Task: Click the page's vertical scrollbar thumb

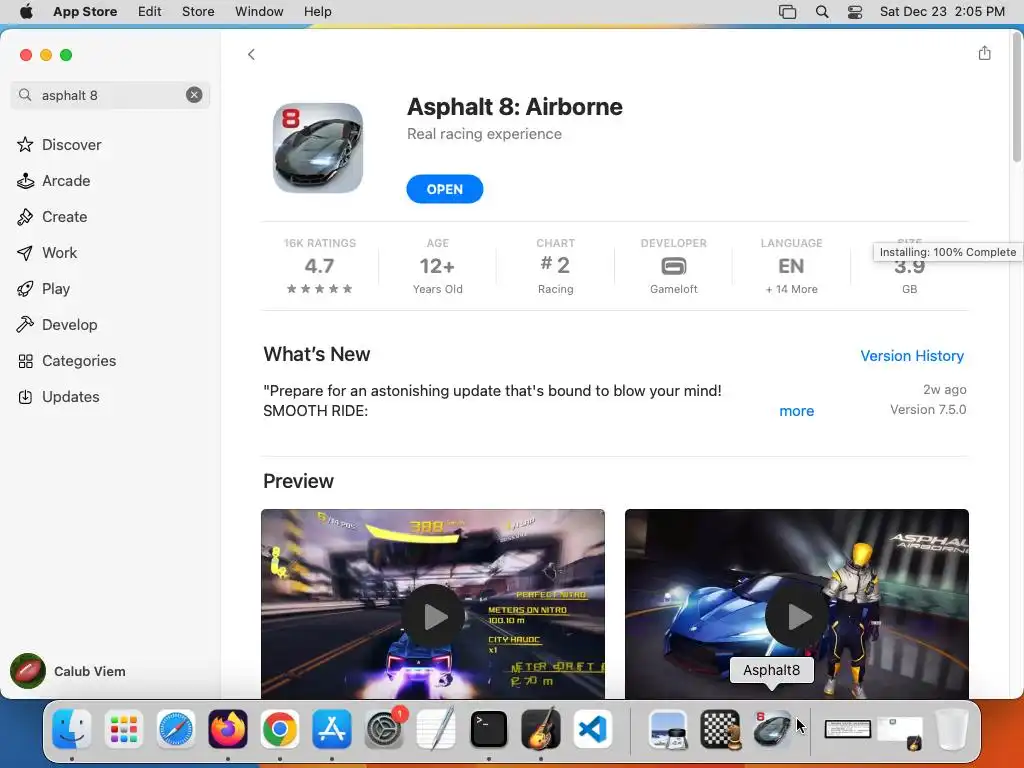Action: coord(1017,97)
